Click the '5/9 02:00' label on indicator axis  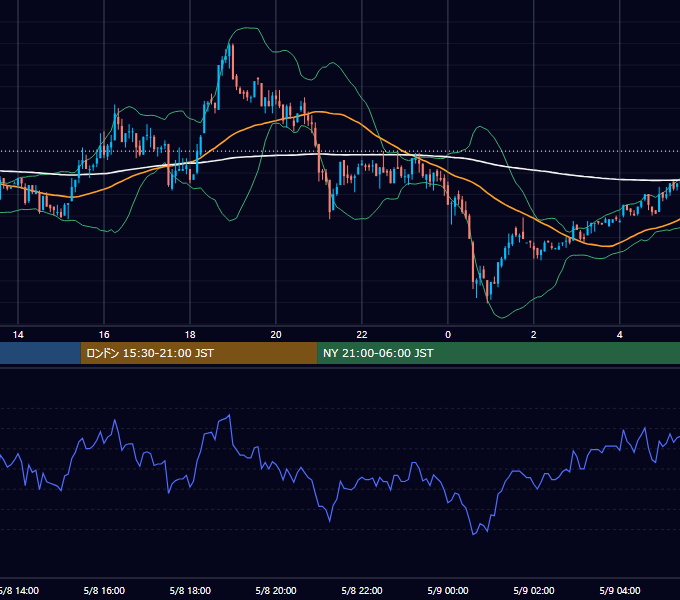click(x=534, y=591)
